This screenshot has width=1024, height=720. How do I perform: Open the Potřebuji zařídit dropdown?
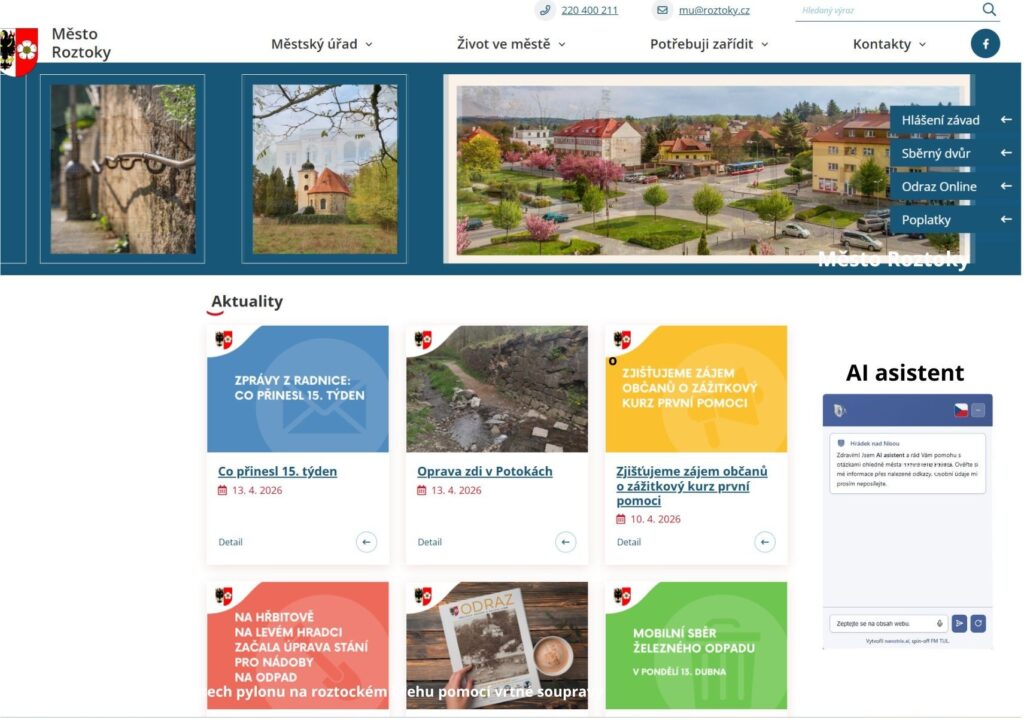pyautogui.click(x=708, y=44)
